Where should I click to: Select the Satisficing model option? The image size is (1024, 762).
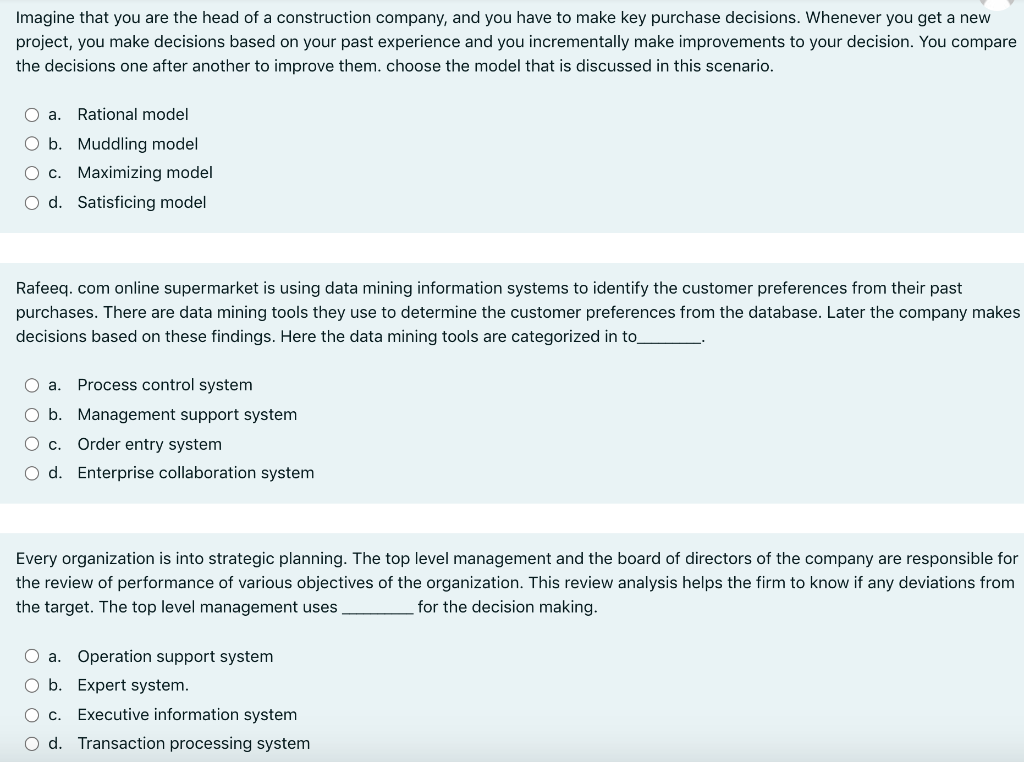(32, 202)
